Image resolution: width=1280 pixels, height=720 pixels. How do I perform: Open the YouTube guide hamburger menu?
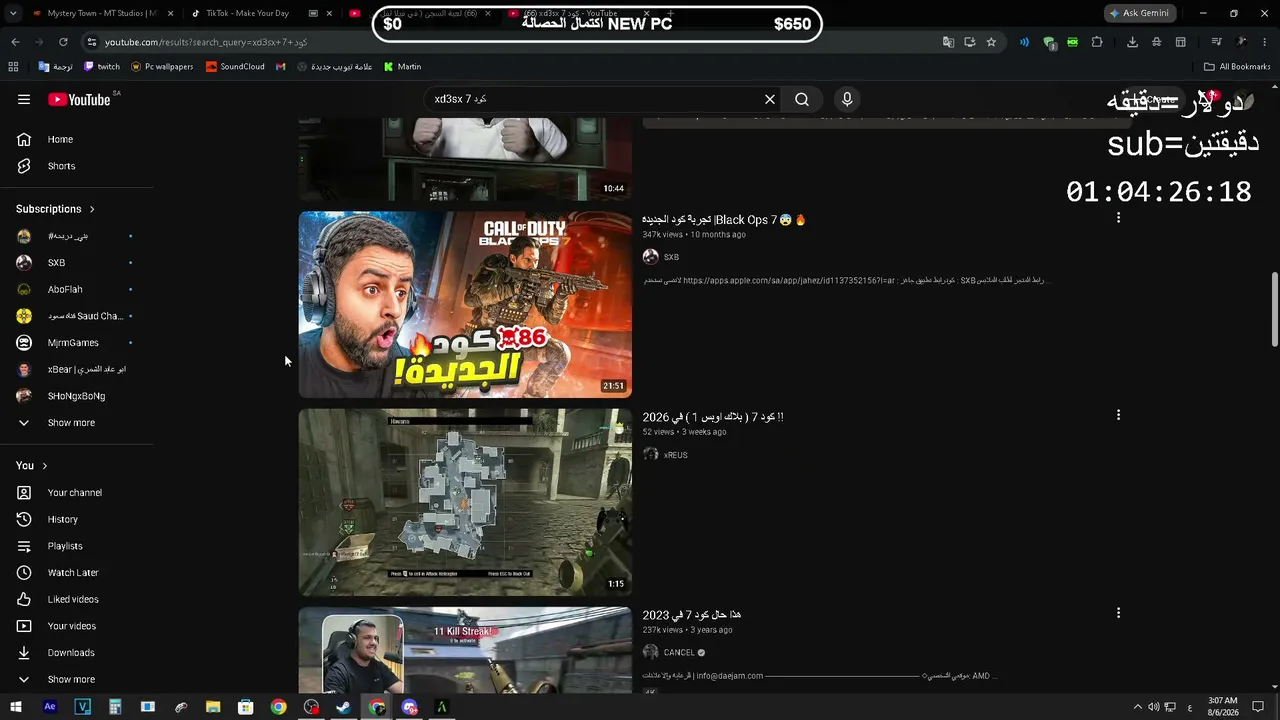pos(24,99)
